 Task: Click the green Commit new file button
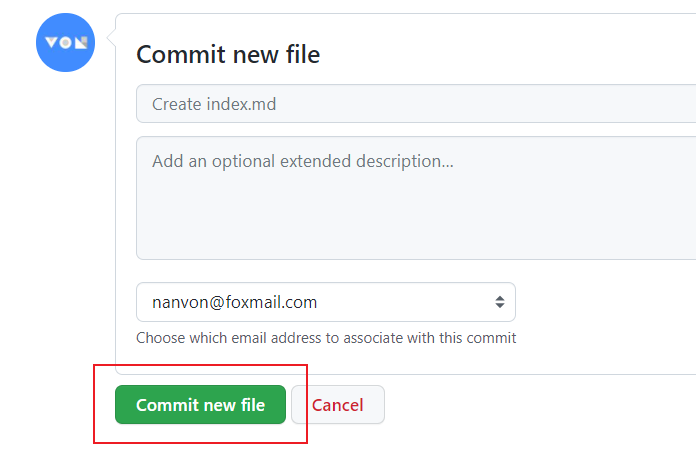(x=200, y=404)
